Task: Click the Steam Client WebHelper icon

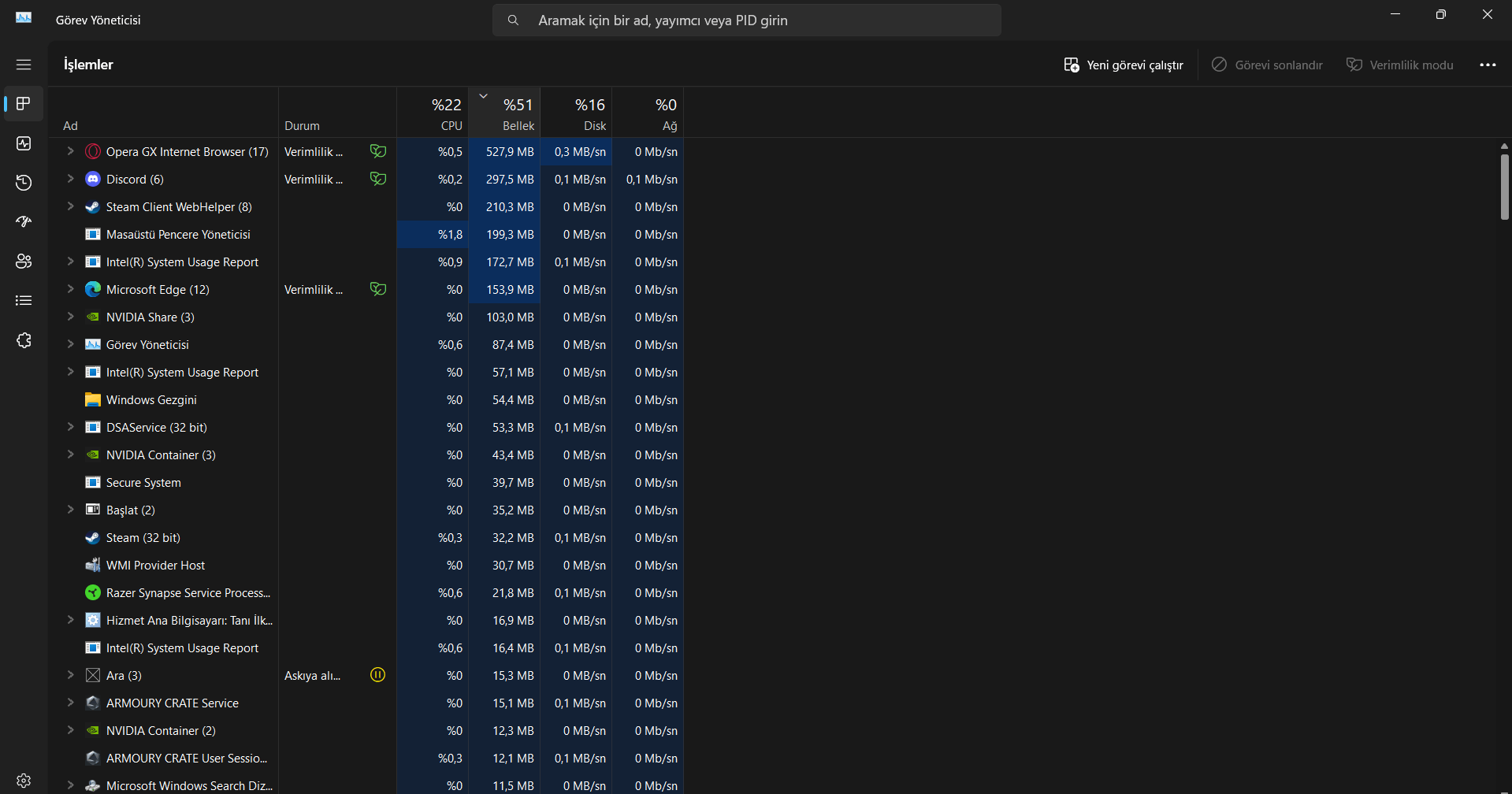Action: tap(93, 206)
